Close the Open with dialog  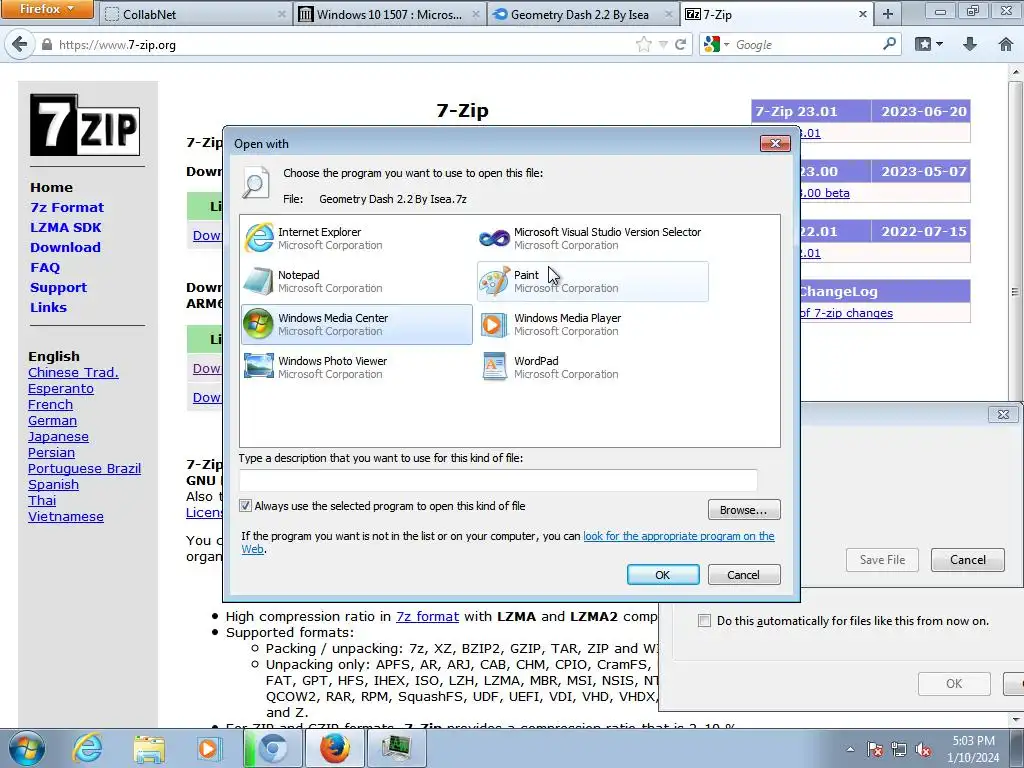(775, 143)
